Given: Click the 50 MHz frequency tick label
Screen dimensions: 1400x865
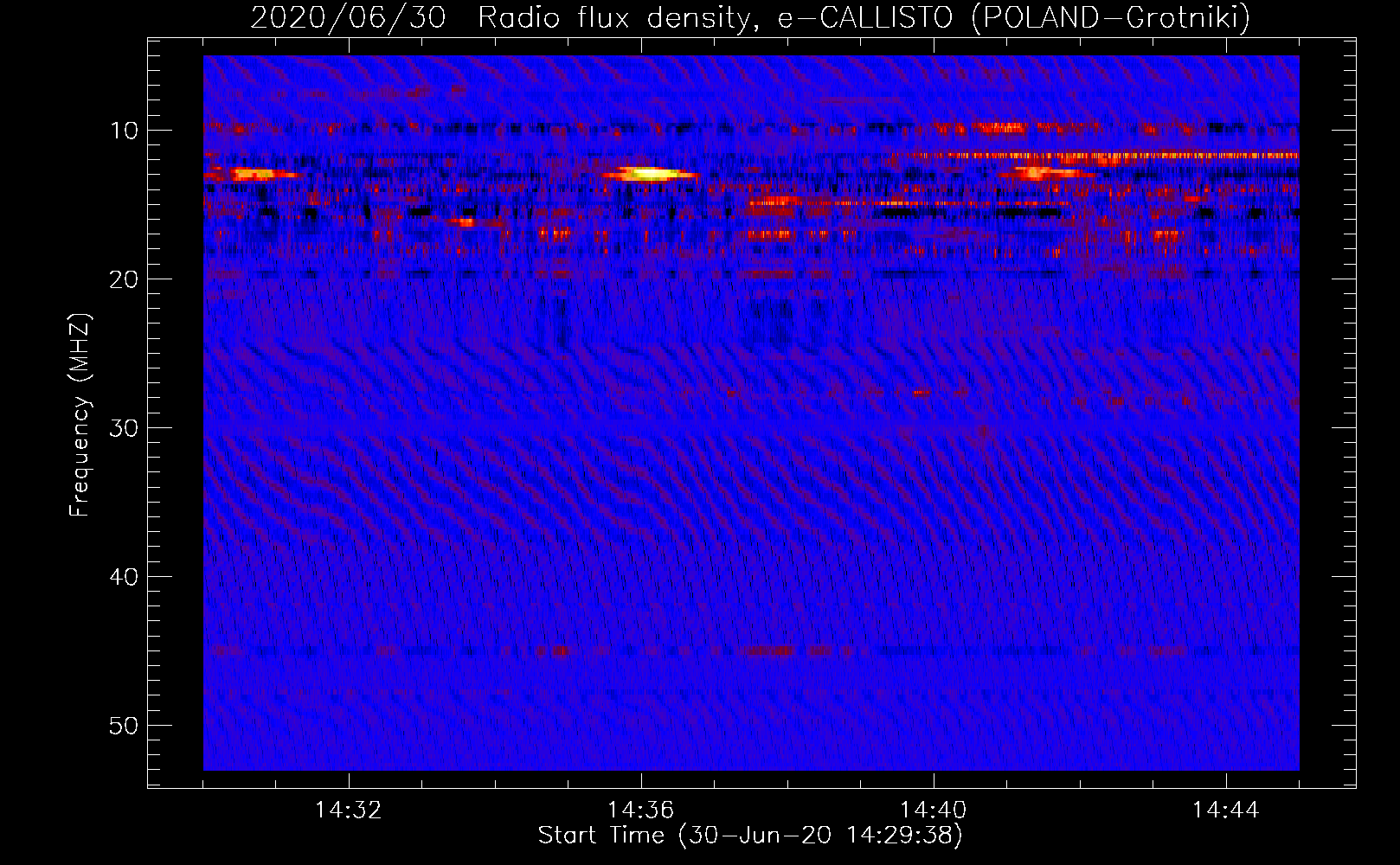Looking at the screenshot, I should coord(125,726).
